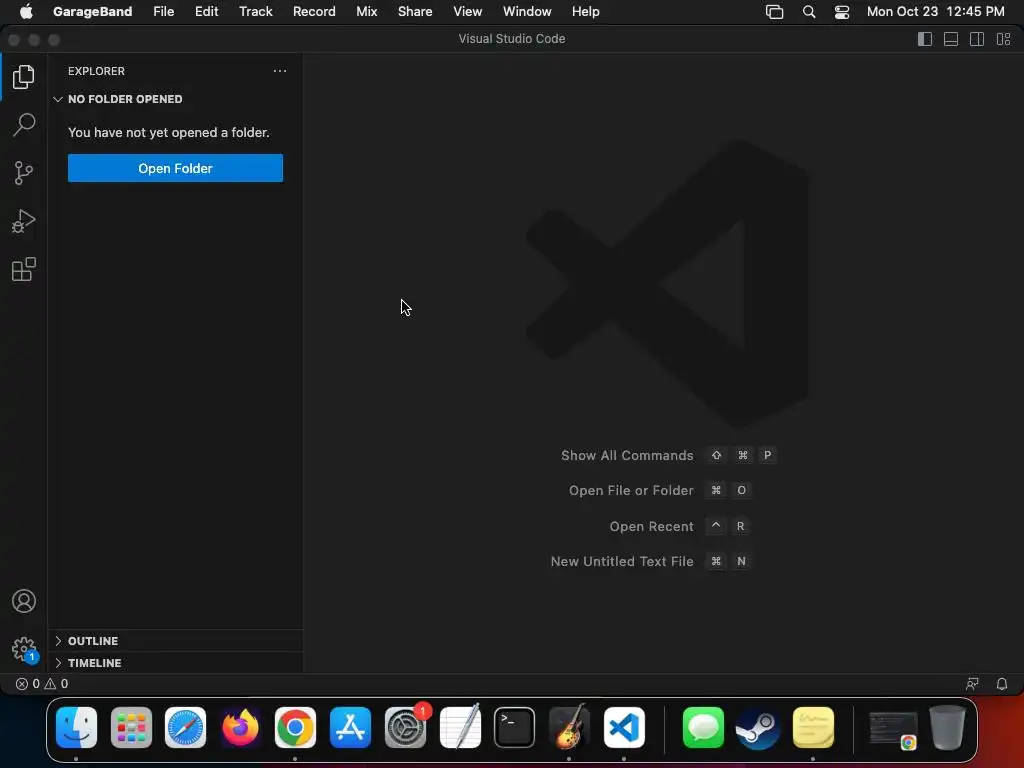The width and height of the screenshot is (1024, 768).
Task: Open Terminal from the Dock
Action: 514,727
